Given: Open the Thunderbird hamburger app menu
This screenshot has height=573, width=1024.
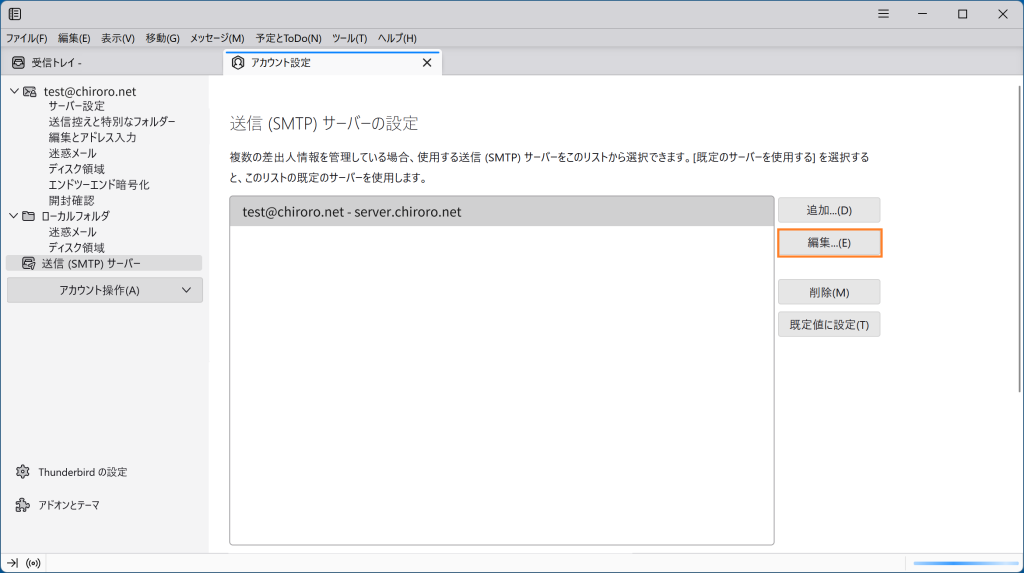Looking at the screenshot, I should point(883,14).
